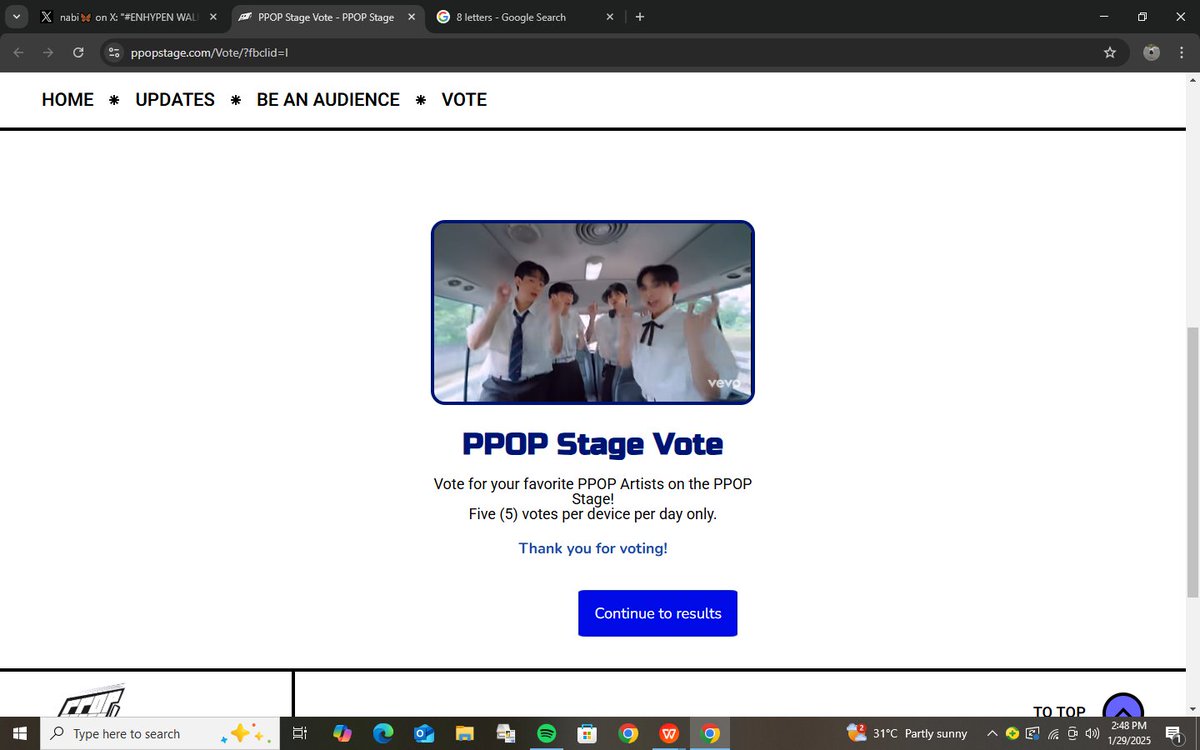The image size is (1200, 750).
Task: View site information icon in address bar
Action: (x=114, y=53)
